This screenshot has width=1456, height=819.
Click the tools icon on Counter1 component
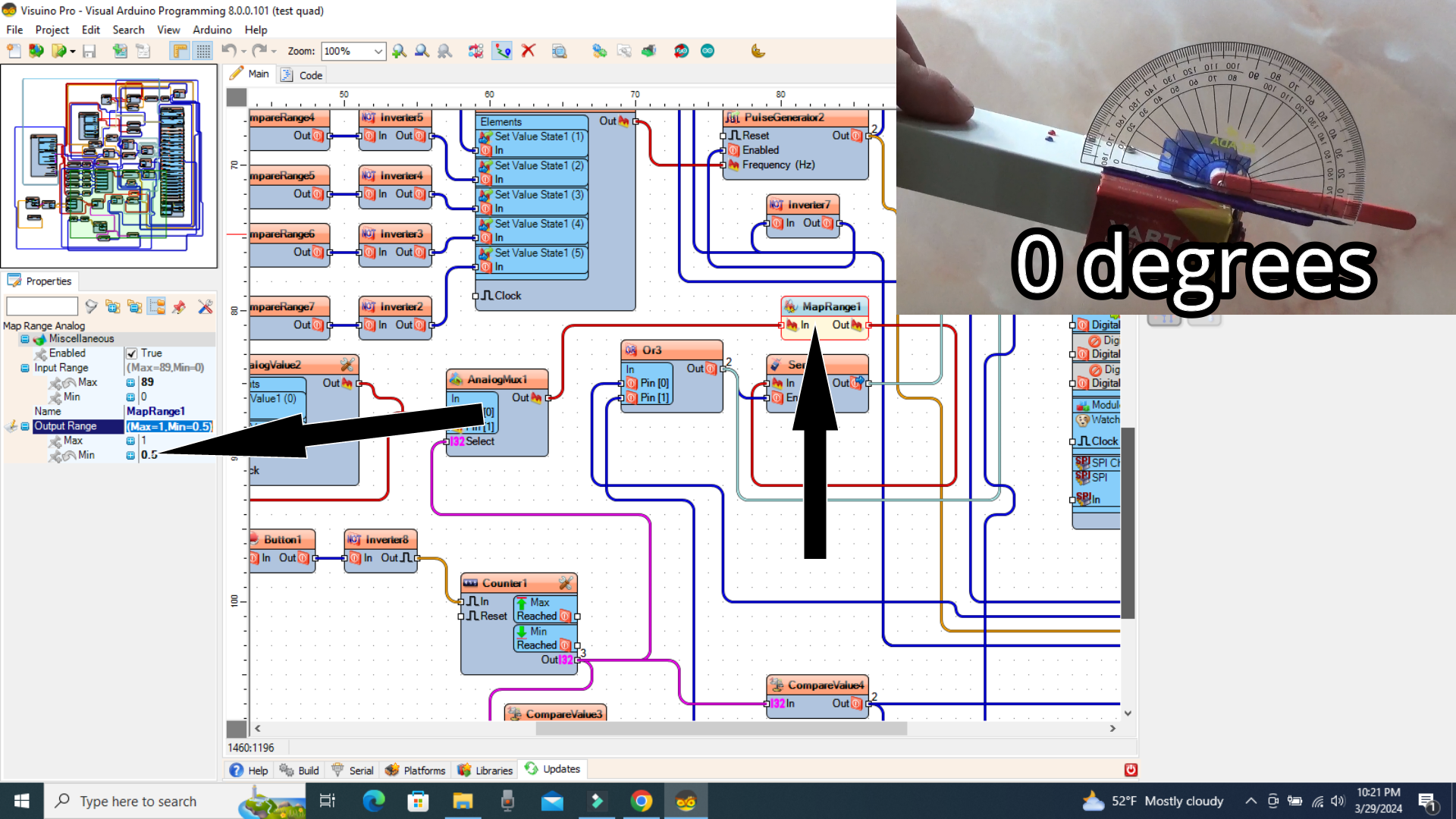click(x=566, y=583)
